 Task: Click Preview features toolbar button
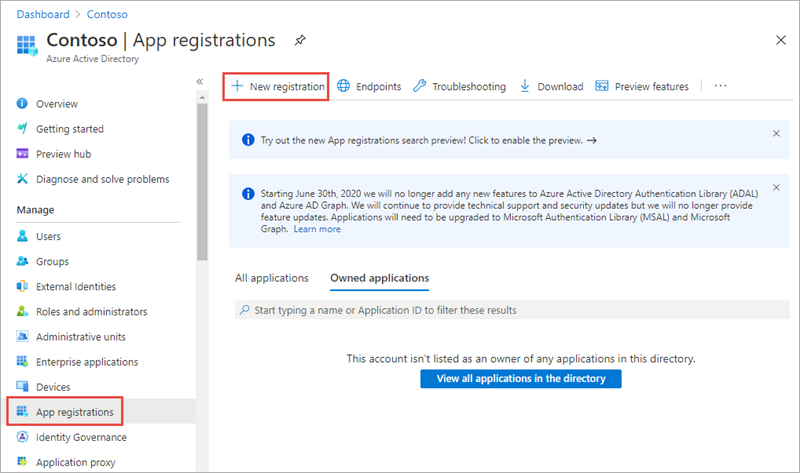[x=642, y=86]
